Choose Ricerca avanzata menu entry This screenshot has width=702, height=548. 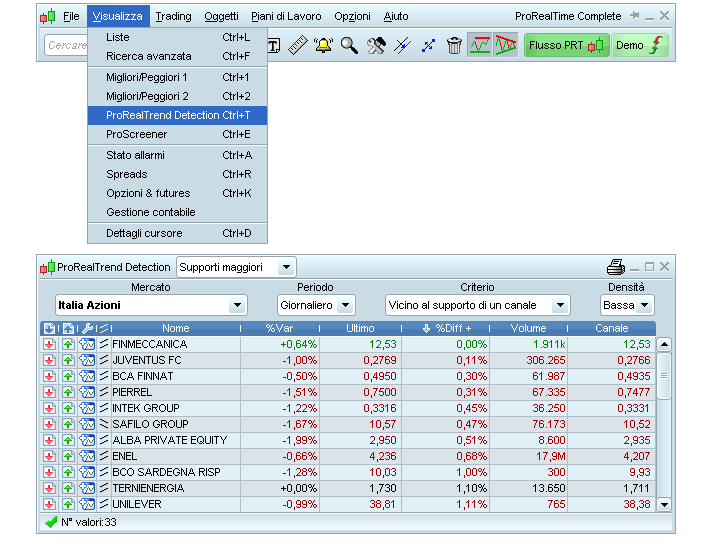click(178, 56)
